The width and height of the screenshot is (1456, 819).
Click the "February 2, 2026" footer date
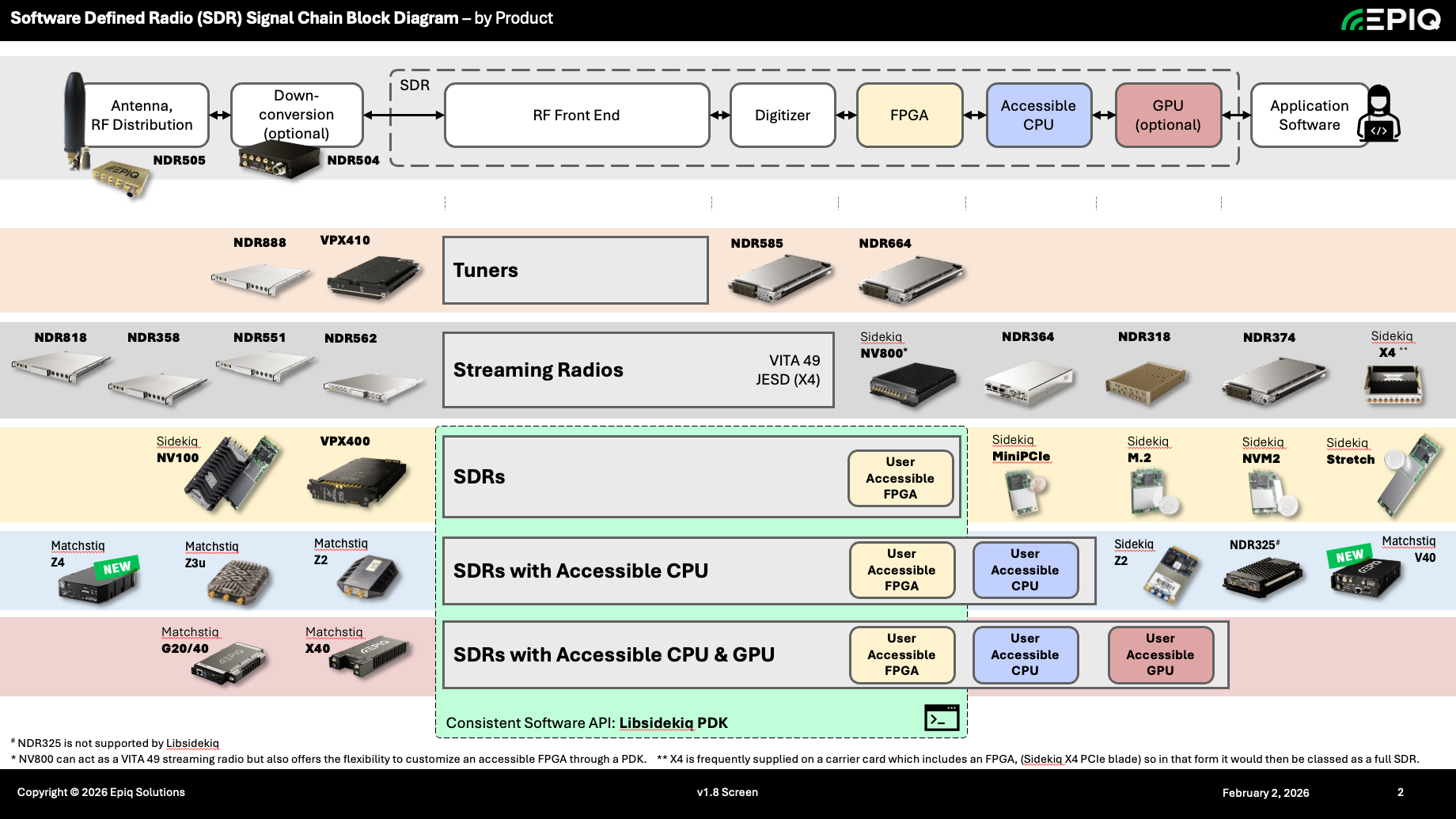pos(1266,793)
